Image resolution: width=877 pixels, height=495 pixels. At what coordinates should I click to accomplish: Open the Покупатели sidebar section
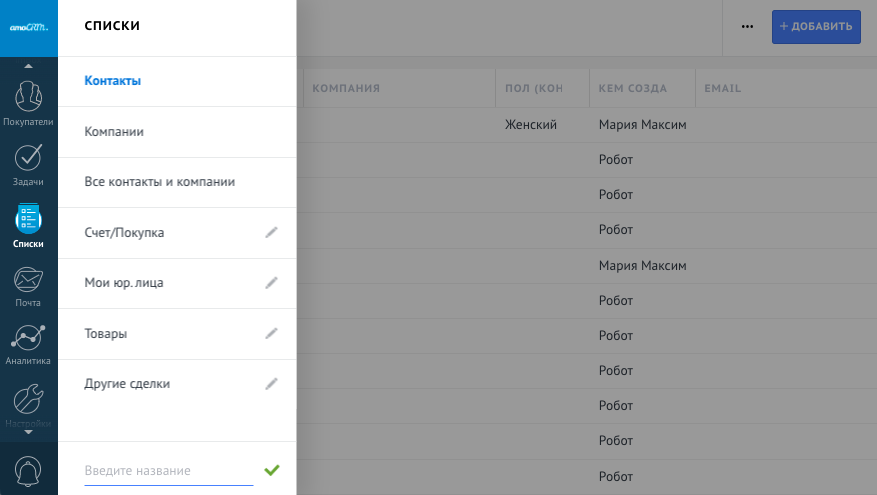tap(28, 98)
